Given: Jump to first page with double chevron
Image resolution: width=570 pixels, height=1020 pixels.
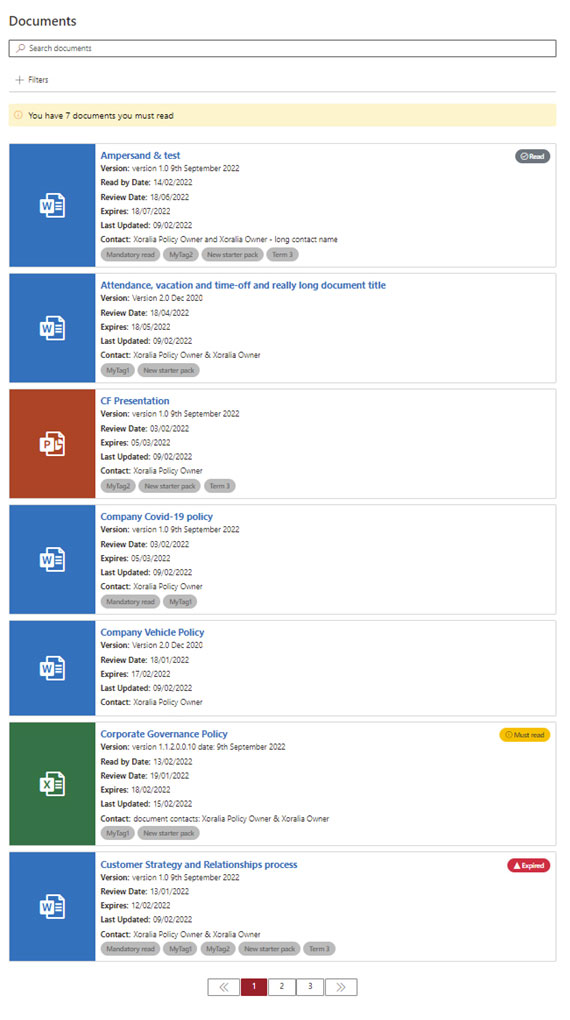Looking at the screenshot, I should [224, 986].
